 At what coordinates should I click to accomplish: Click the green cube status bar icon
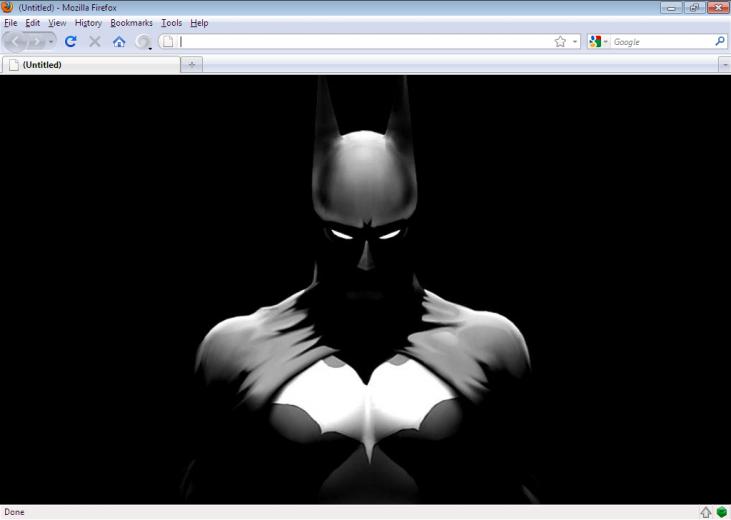[x=722, y=512]
